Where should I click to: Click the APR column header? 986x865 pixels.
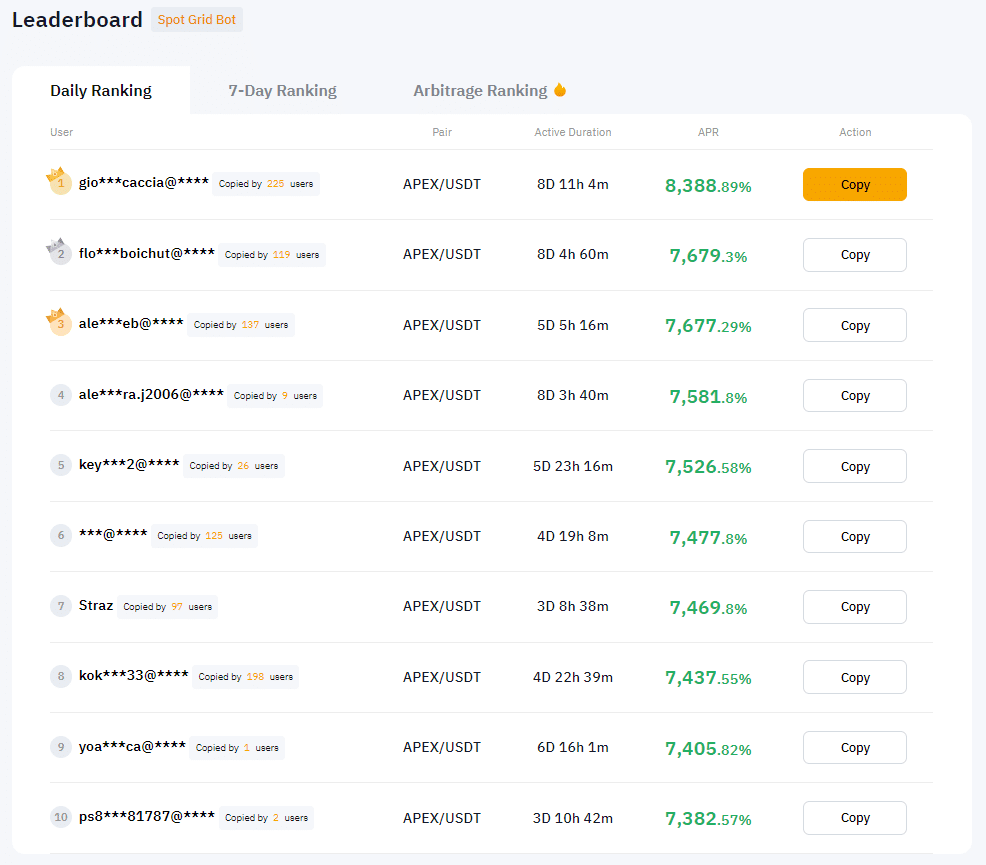point(708,132)
